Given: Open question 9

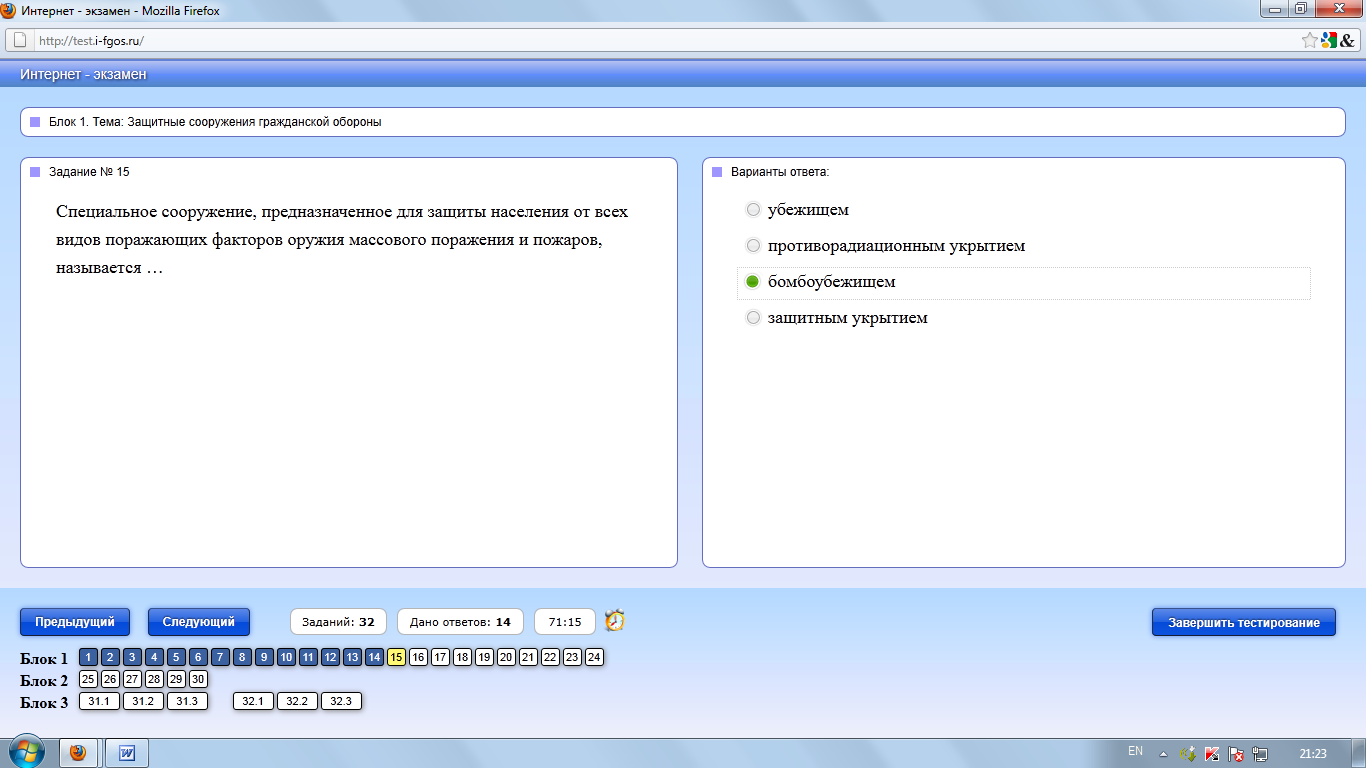Looking at the screenshot, I should (x=264, y=657).
